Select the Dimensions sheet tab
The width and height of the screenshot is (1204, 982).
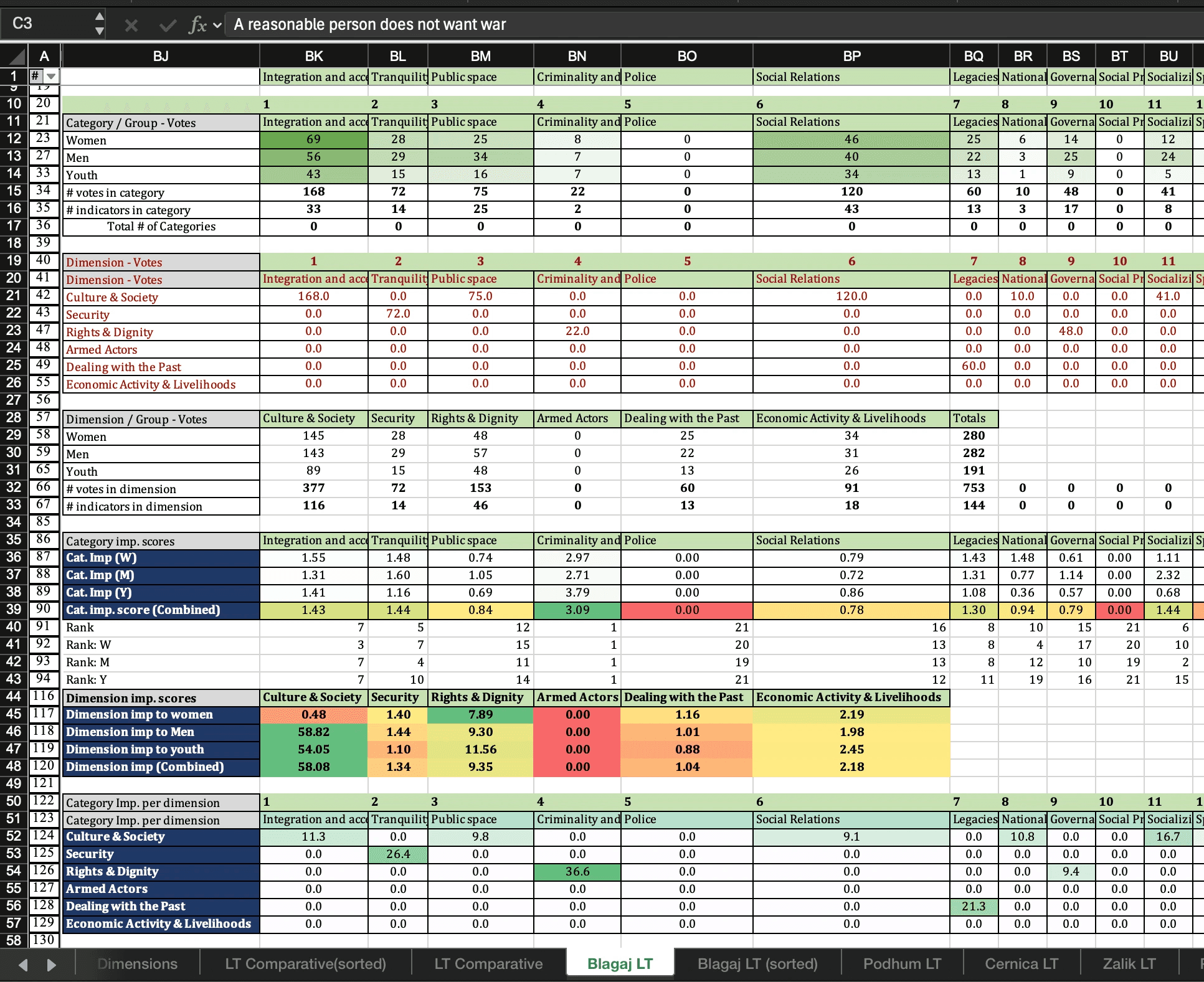click(x=137, y=964)
